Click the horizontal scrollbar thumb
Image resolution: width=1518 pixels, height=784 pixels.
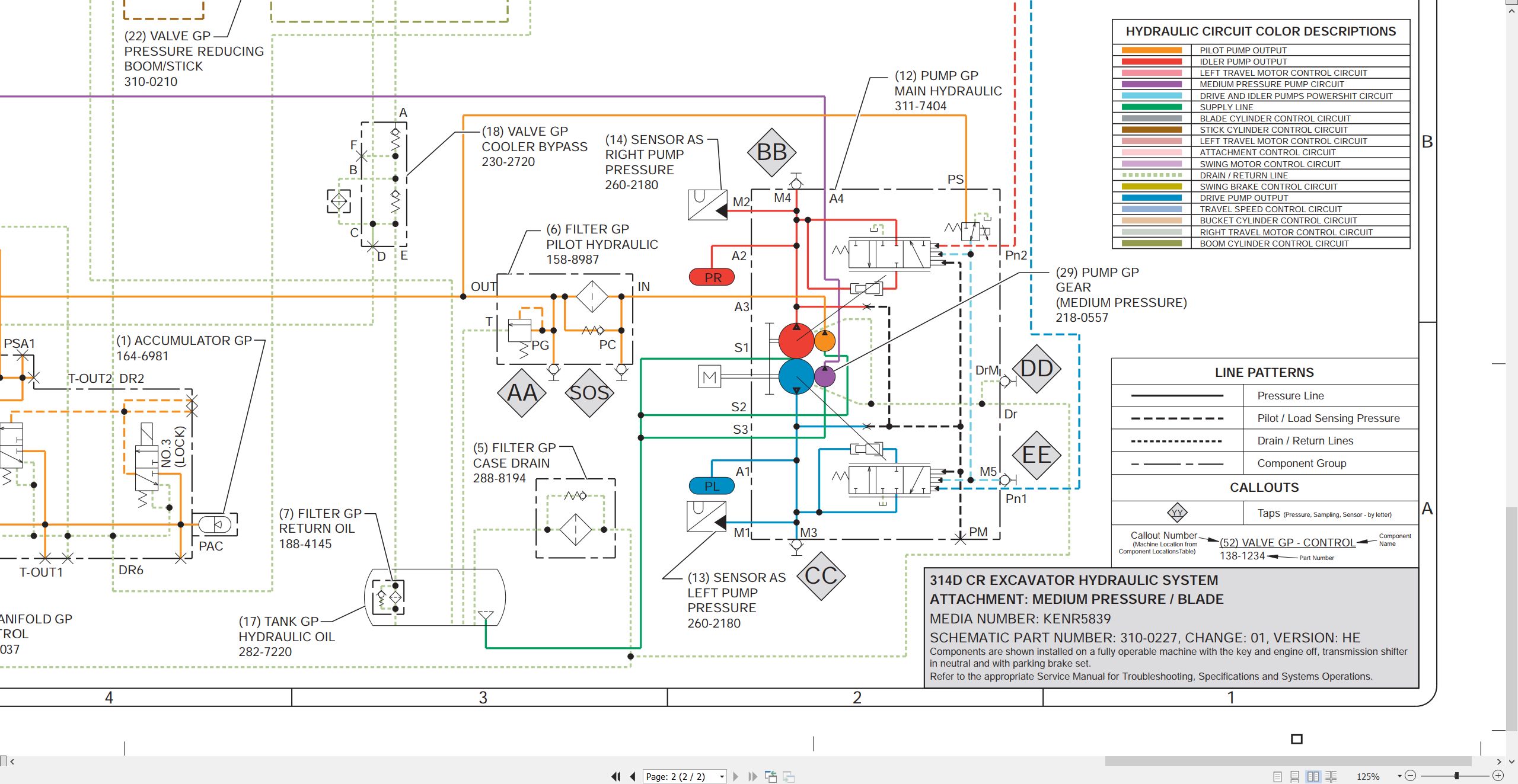(x=1288, y=761)
